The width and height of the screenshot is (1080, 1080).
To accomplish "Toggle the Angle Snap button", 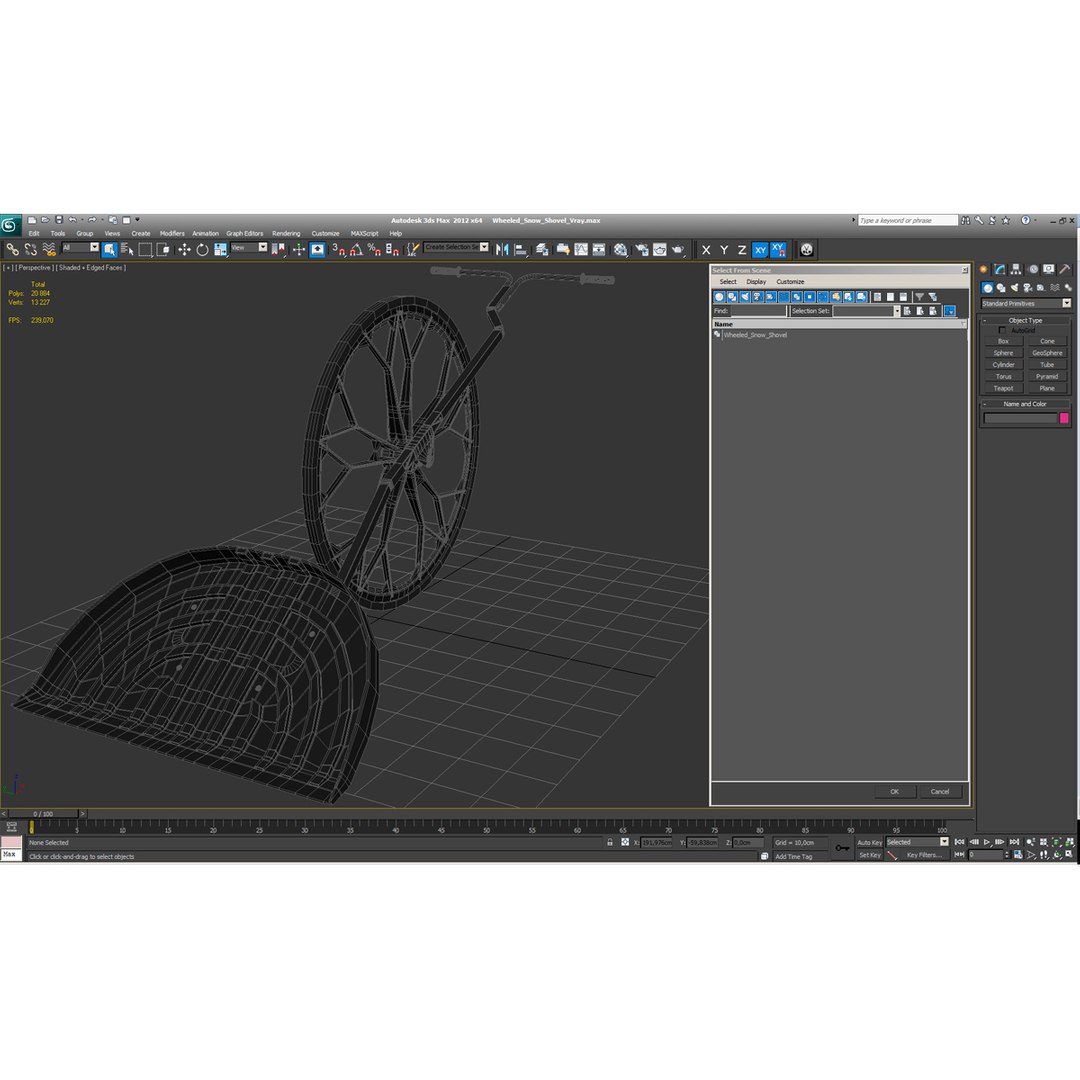I will pyautogui.click(x=356, y=249).
